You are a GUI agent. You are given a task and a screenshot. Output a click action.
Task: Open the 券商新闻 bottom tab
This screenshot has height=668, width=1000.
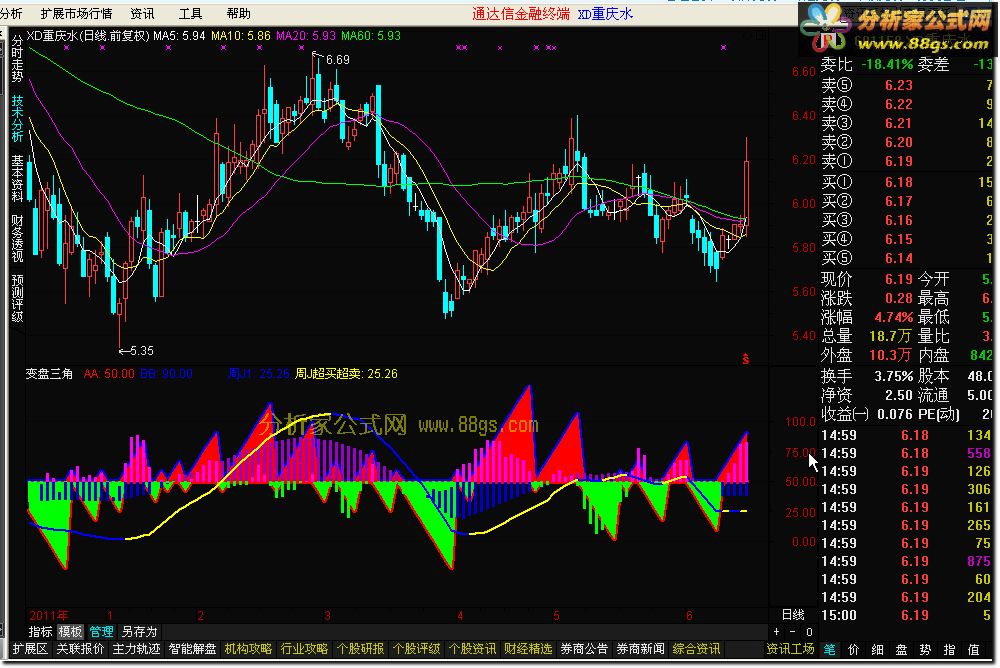click(x=640, y=649)
